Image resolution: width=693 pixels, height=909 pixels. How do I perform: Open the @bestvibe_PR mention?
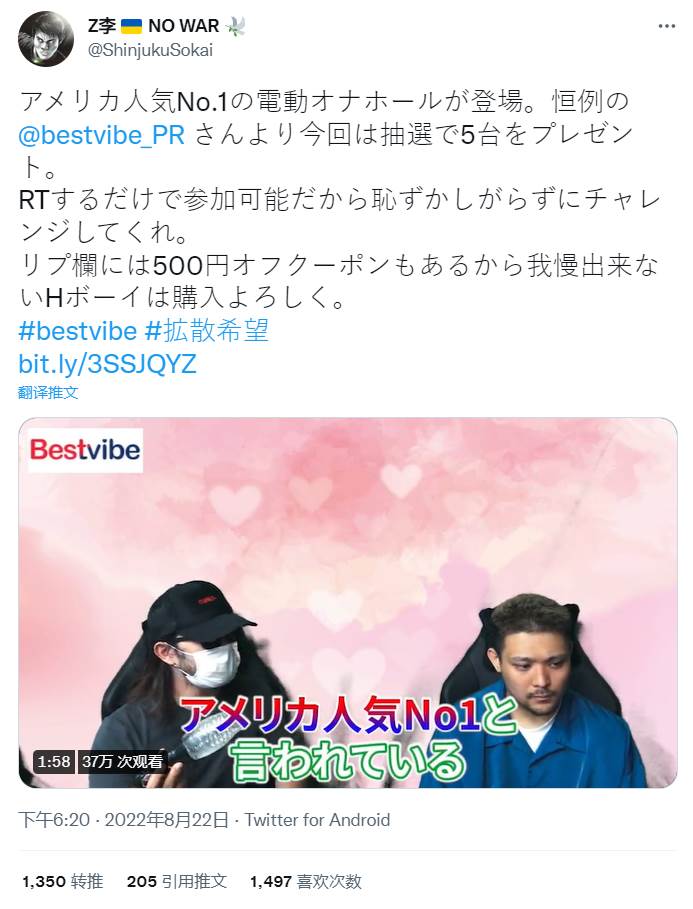101,135
